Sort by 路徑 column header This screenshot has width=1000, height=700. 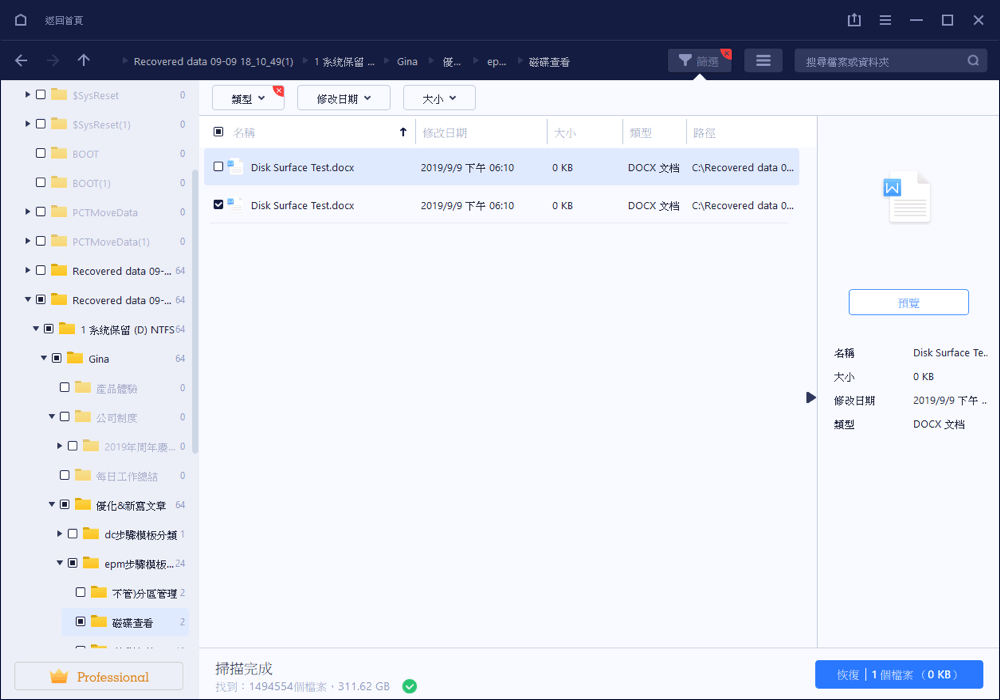[704, 133]
